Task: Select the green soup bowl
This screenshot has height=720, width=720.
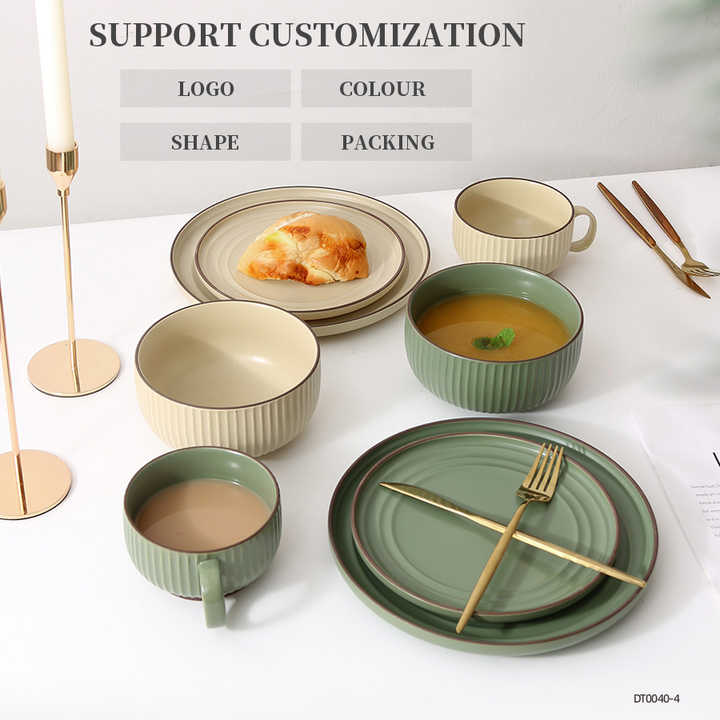Action: pyautogui.click(x=494, y=338)
